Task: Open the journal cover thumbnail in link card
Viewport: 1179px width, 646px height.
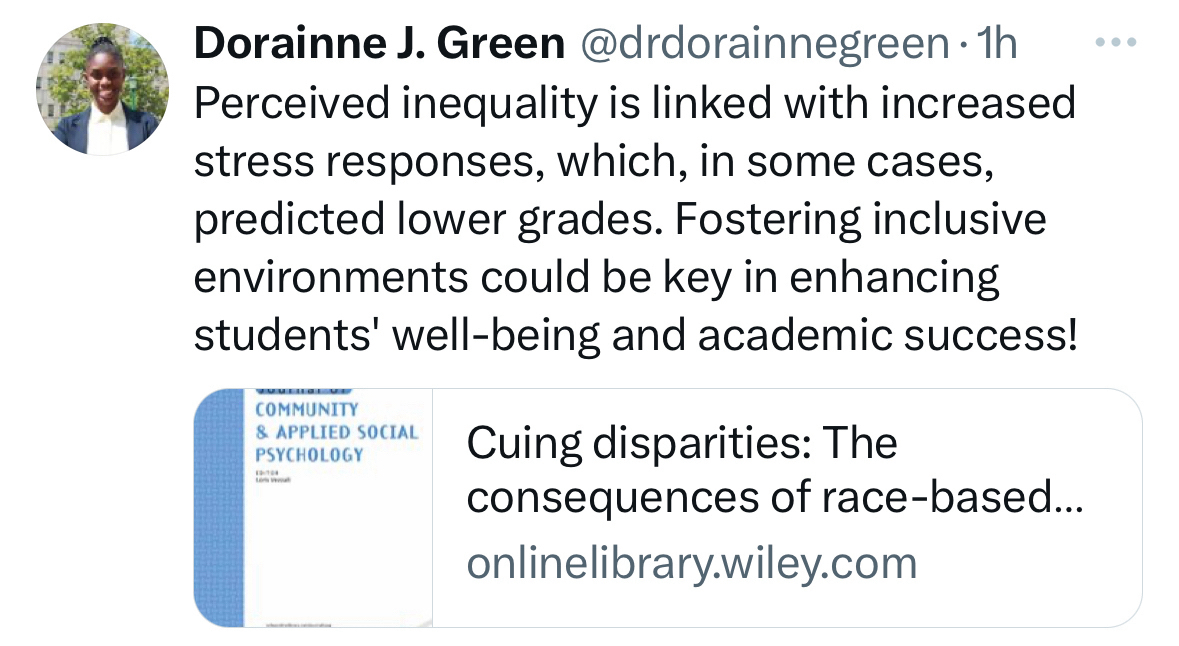Action: 313,507
